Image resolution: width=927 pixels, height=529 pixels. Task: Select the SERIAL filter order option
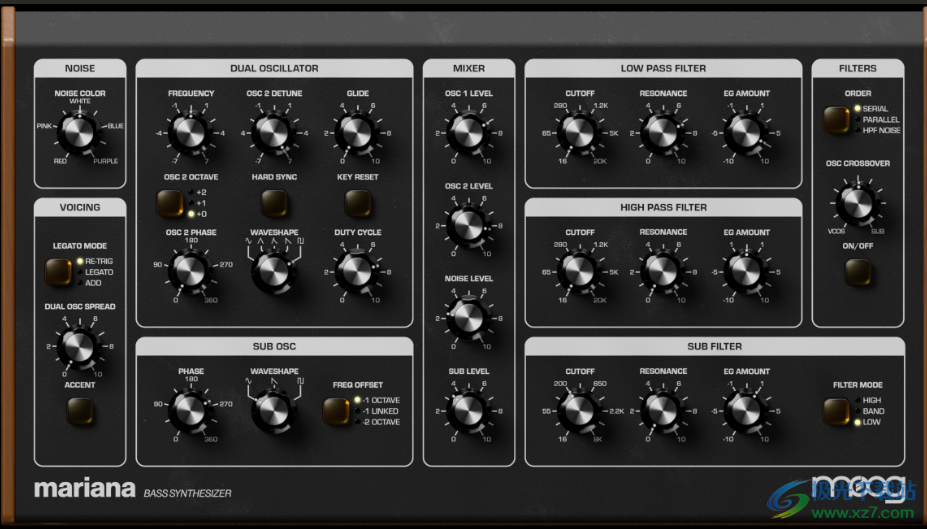click(871, 109)
